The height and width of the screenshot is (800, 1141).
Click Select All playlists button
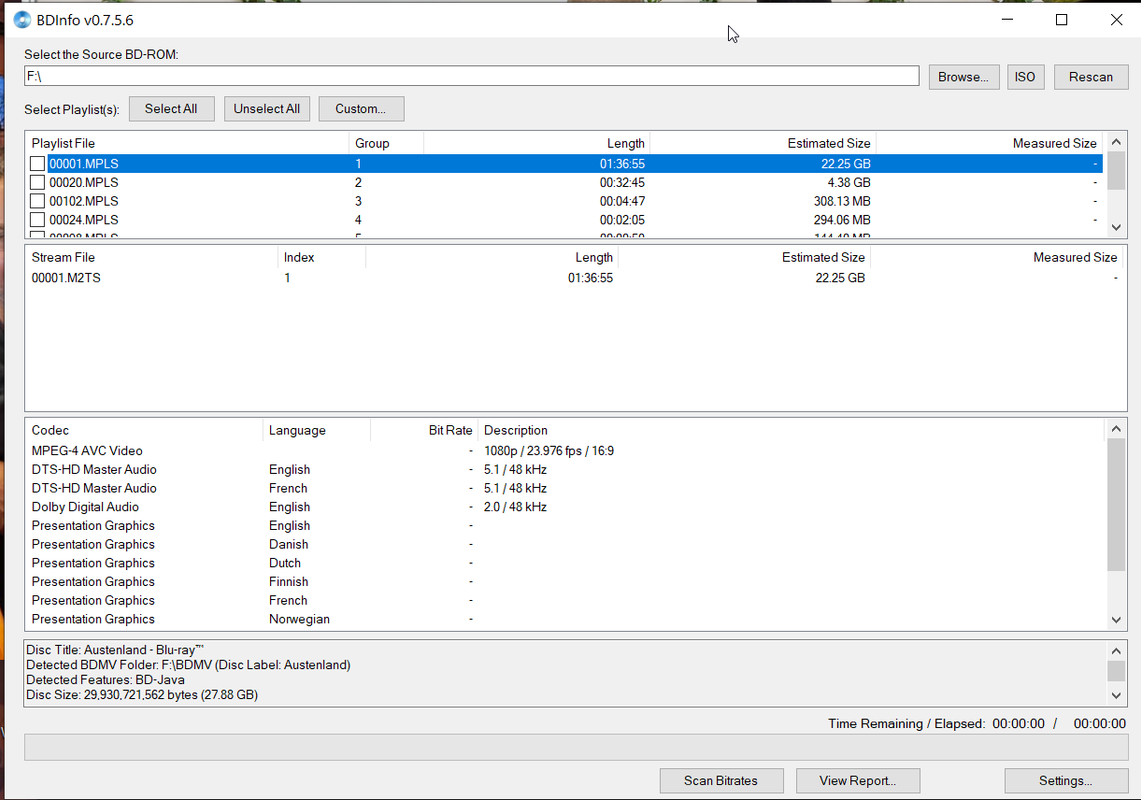(171, 108)
